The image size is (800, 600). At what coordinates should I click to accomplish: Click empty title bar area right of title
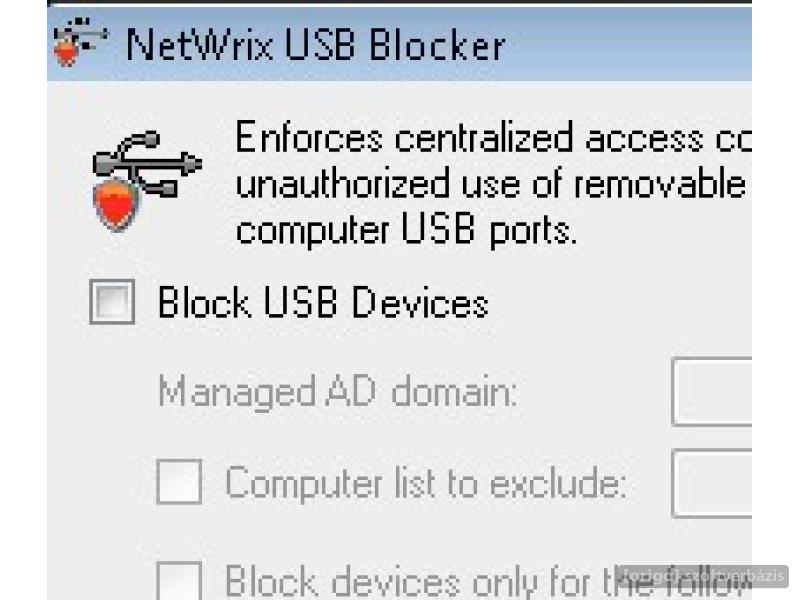tap(628, 45)
